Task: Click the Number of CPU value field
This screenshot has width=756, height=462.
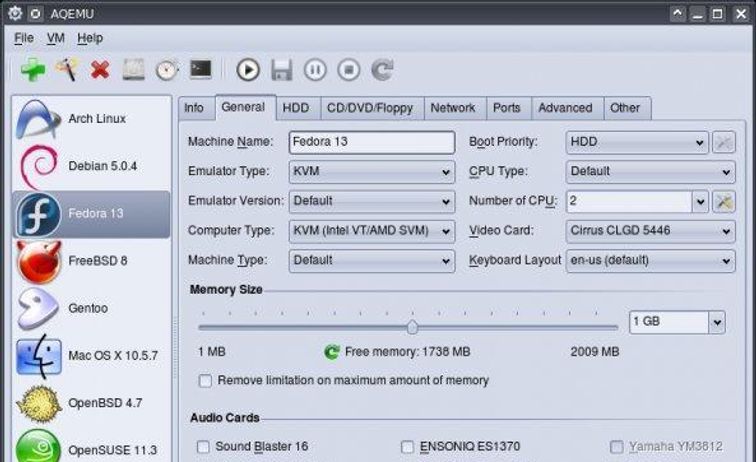Action: click(629, 201)
